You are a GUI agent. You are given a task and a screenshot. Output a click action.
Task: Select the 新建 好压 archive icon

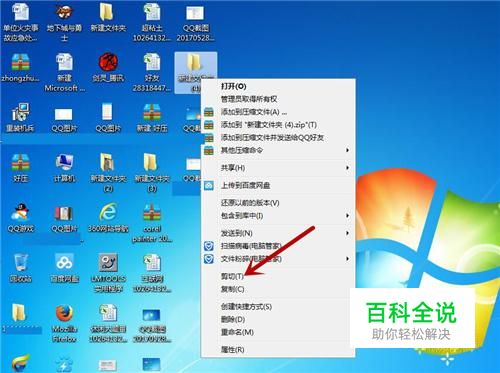[152, 118]
